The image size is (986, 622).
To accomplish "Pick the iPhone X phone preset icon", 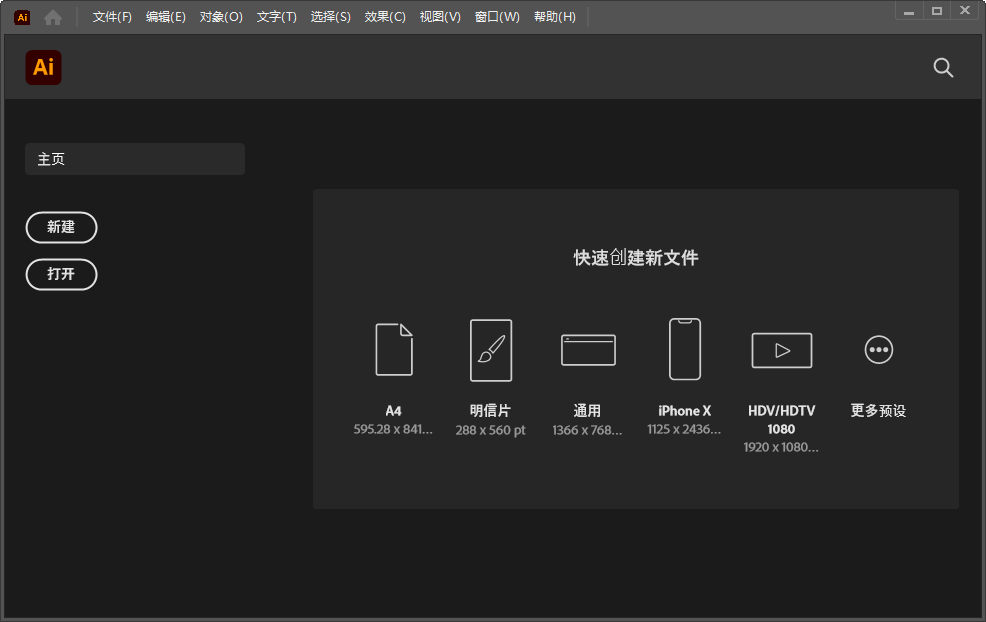I will (684, 350).
